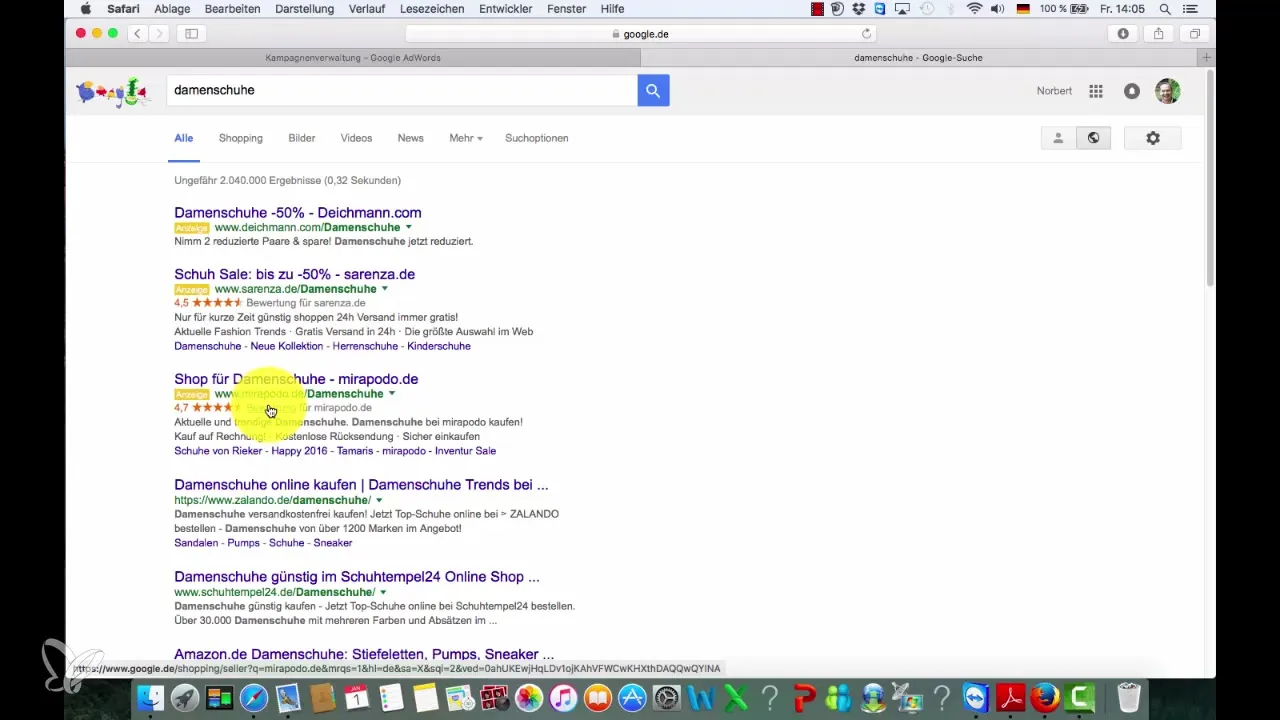The width and height of the screenshot is (1280, 720).
Task: Launch PowerPoint from the Dock
Action: [804, 697]
